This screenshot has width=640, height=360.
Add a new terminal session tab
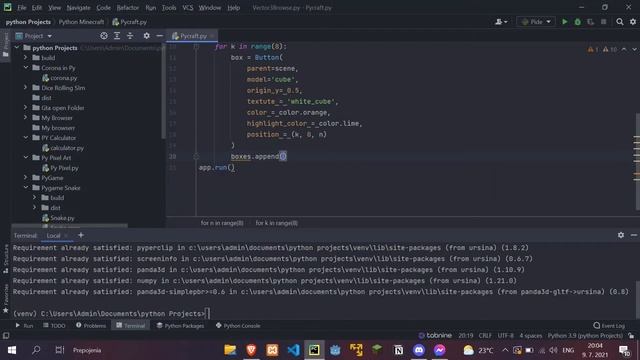click(81, 235)
